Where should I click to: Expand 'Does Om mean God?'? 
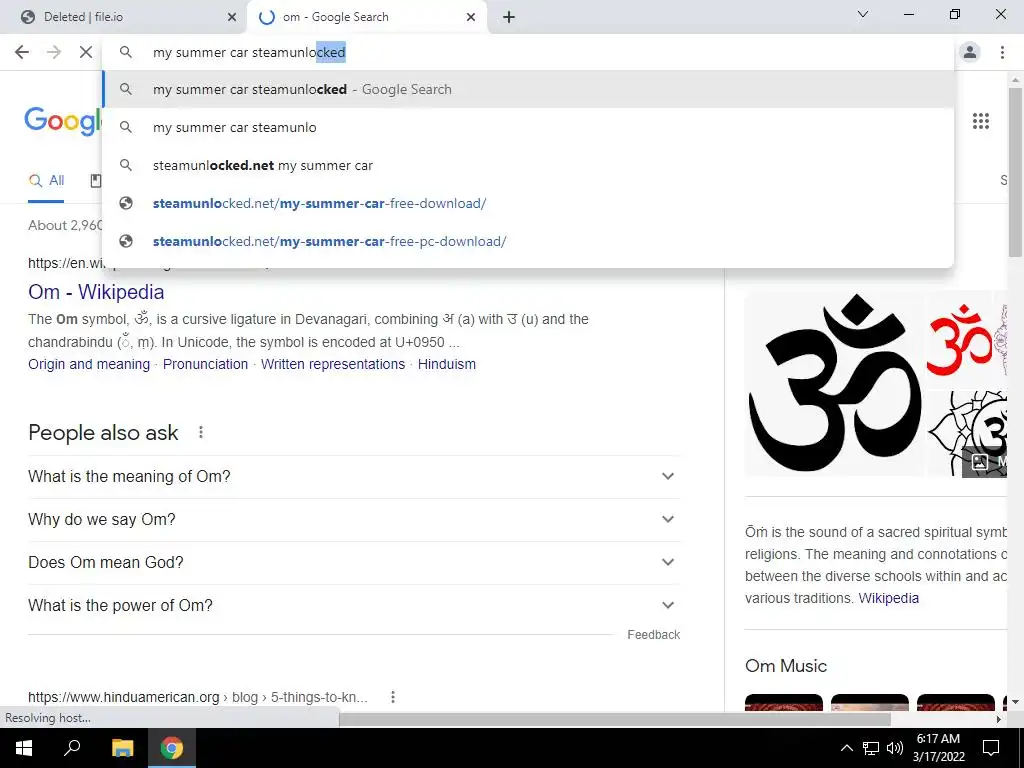click(x=354, y=563)
